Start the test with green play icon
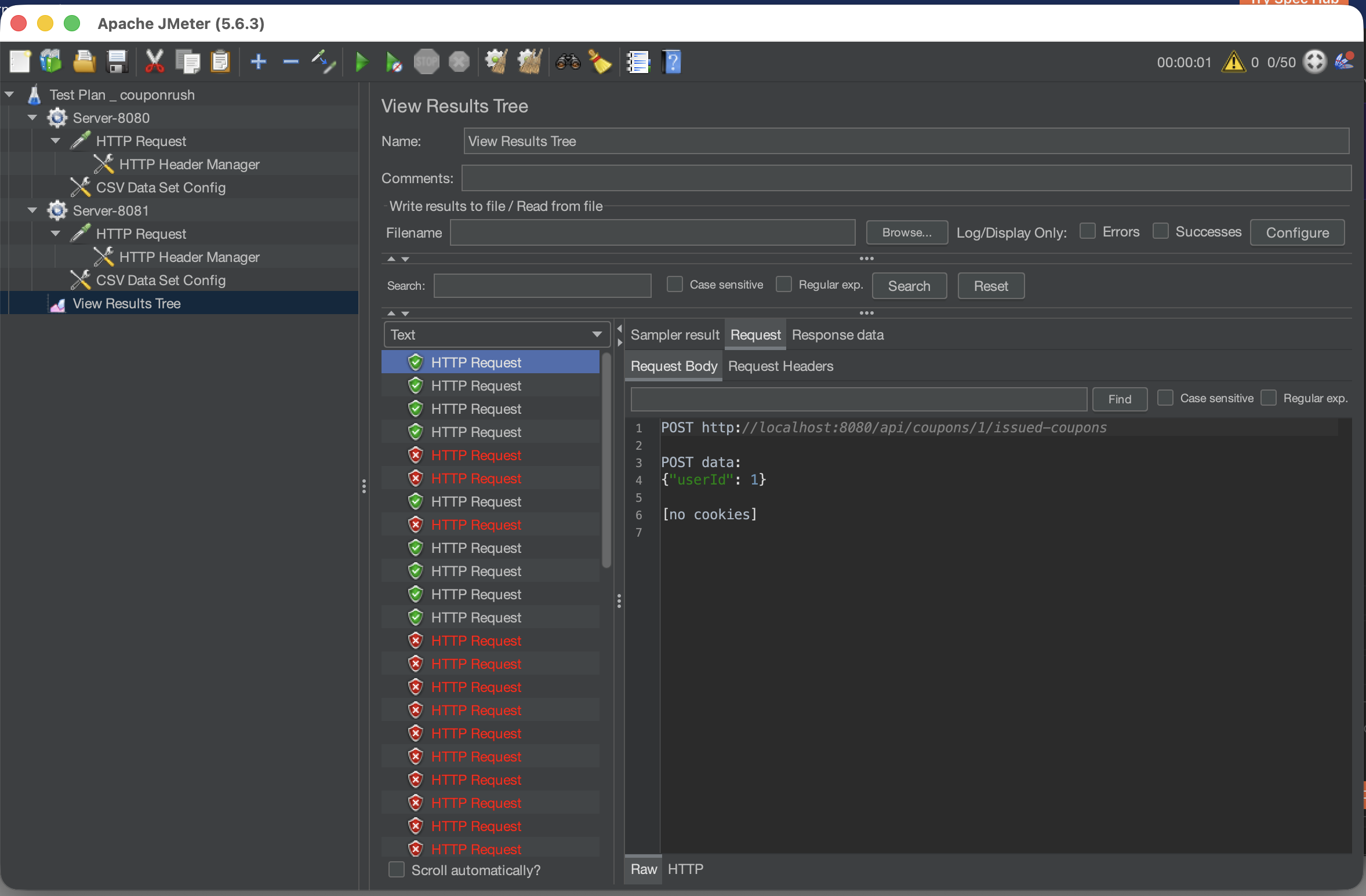Viewport: 1366px width, 896px height. point(361,61)
